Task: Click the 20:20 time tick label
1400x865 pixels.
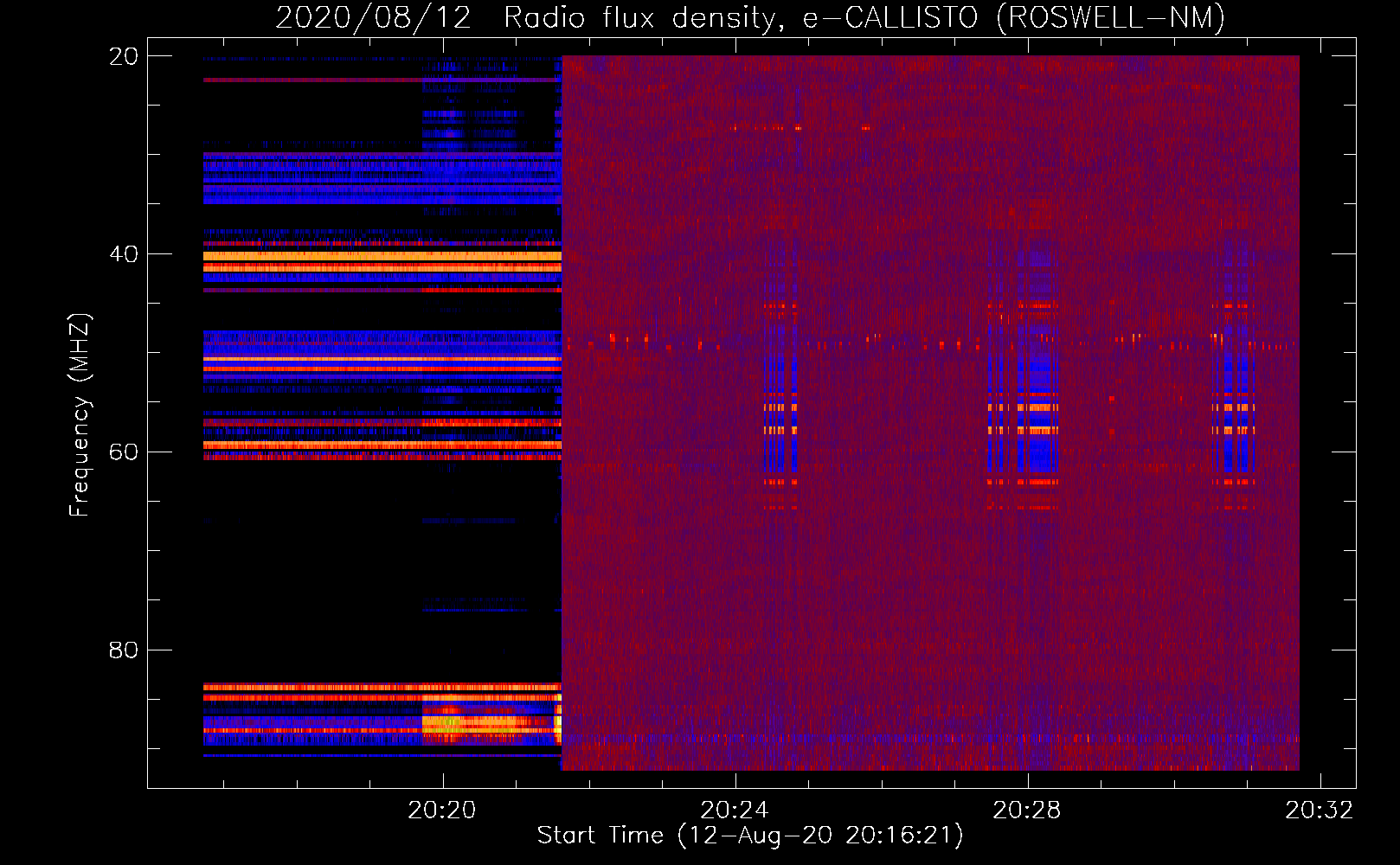Action: click(442, 811)
